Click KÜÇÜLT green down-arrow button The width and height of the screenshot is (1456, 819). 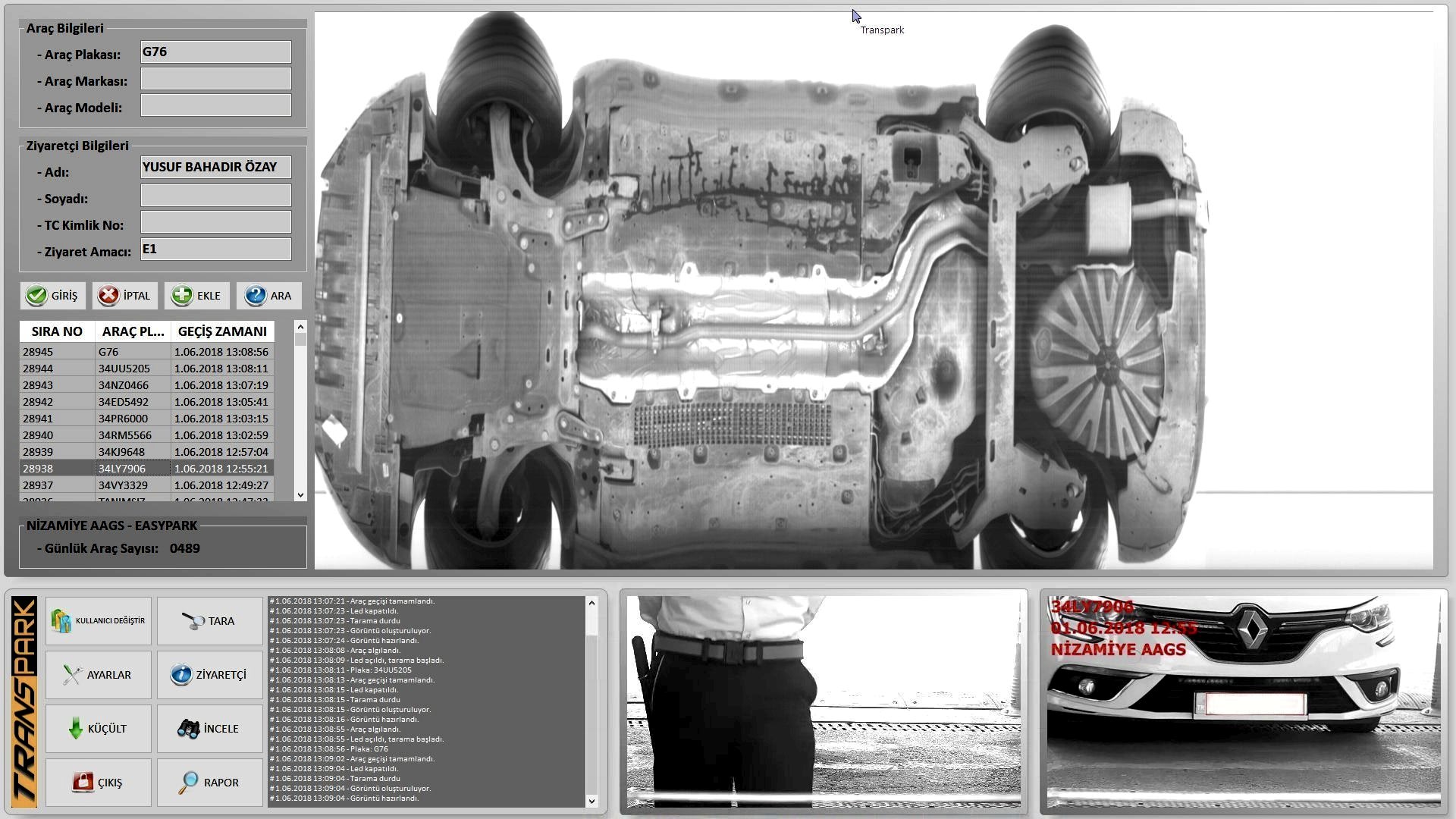pyautogui.click(x=99, y=729)
